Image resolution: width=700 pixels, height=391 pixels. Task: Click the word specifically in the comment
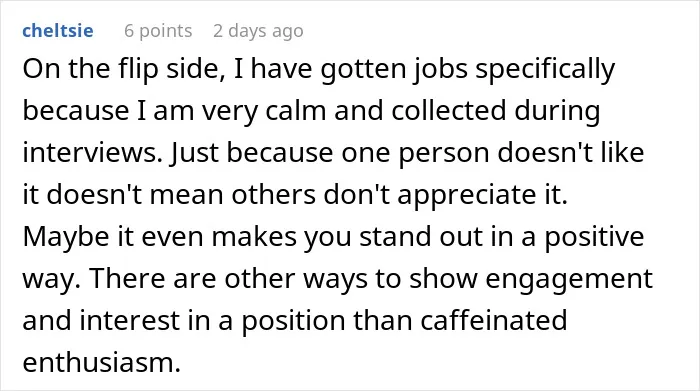tap(545, 69)
